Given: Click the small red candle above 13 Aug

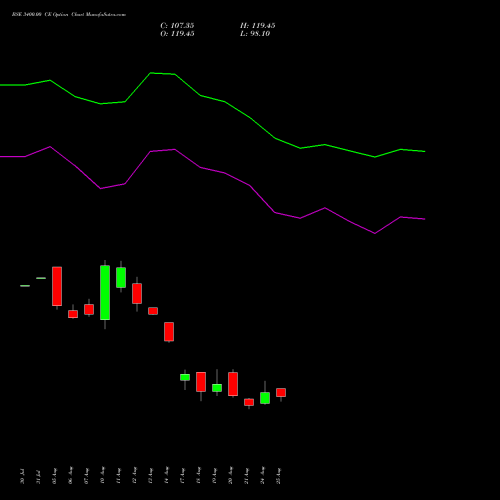Looking at the screenshot, I should (153, 311).
